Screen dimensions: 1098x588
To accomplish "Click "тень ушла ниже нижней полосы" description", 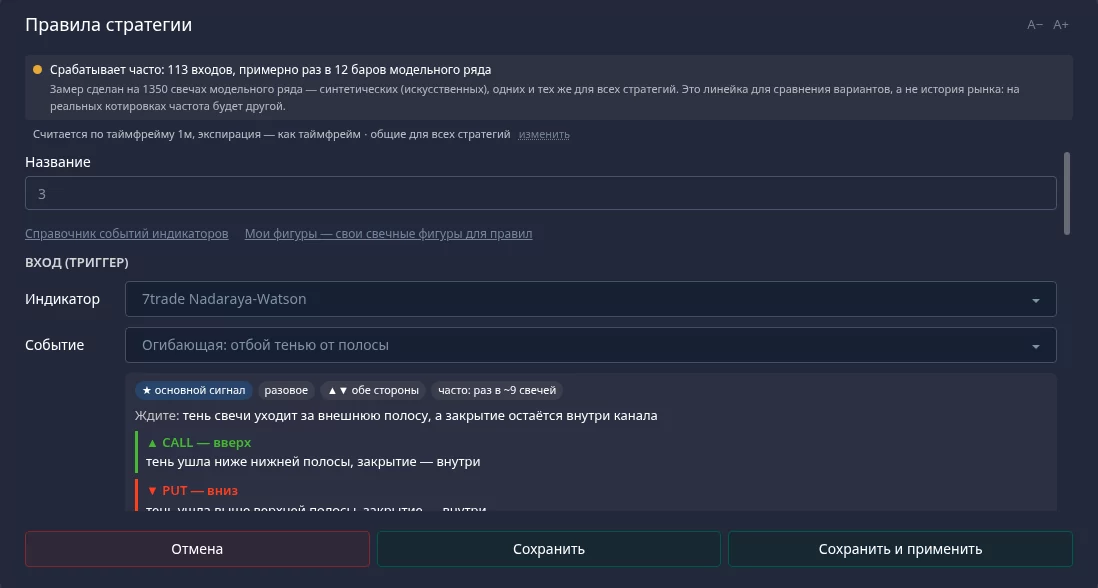I will click(313, 462).
